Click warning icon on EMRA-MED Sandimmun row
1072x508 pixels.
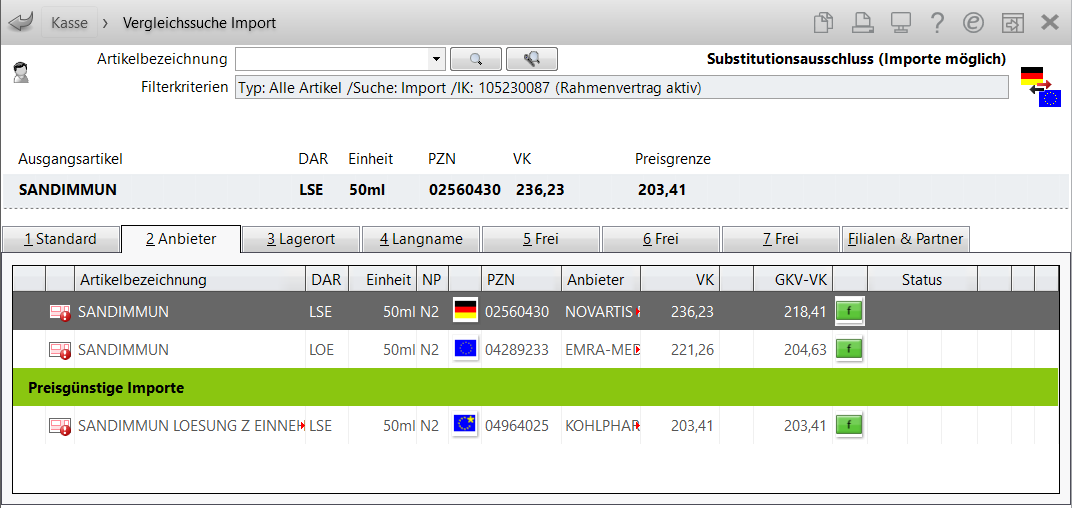(x=60, y=350)
